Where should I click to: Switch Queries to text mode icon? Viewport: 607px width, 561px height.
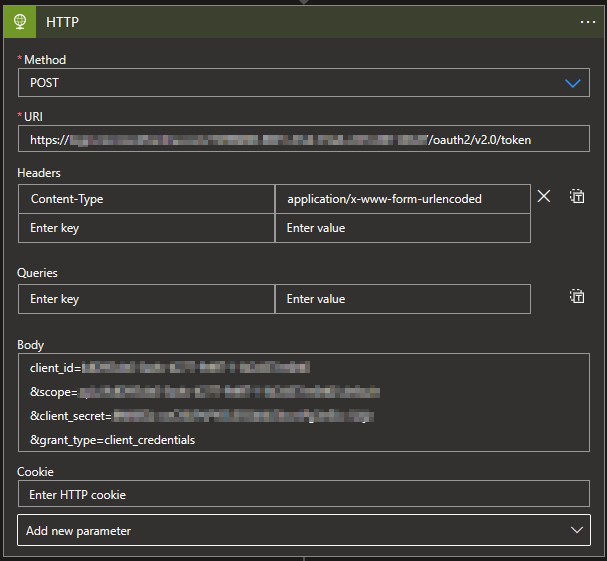tap(577, 297)
